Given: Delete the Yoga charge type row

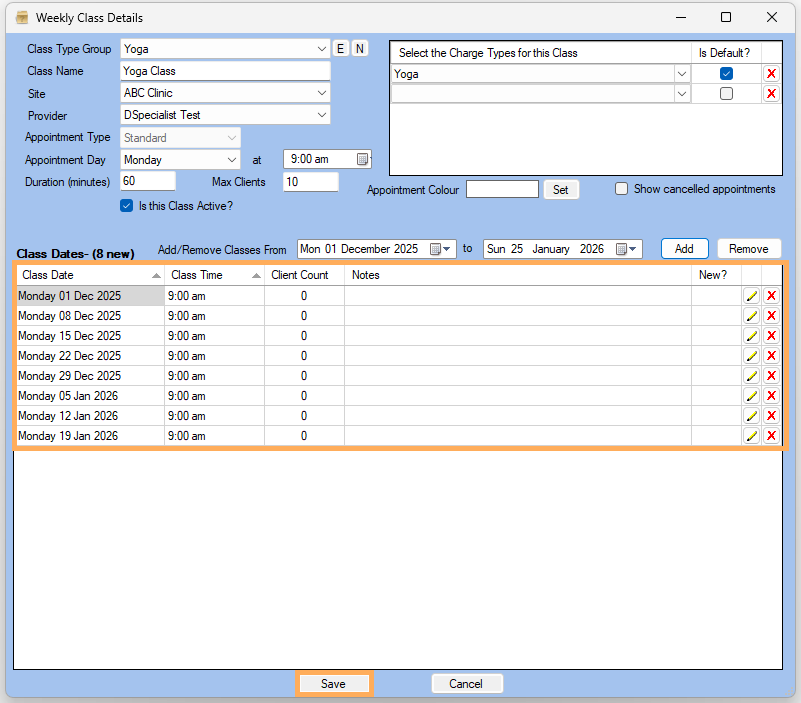Looking at the screenshot, I should 771,74.
